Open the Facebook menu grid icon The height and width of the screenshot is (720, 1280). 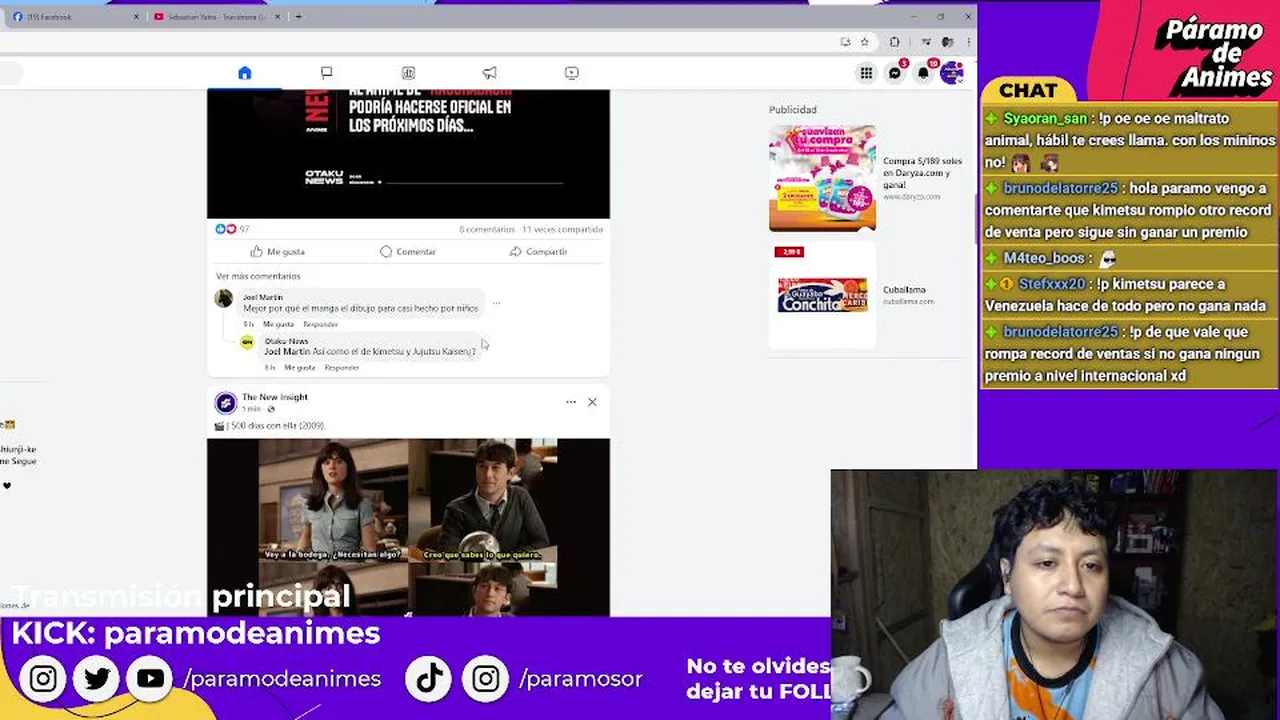tap(866, 73)
